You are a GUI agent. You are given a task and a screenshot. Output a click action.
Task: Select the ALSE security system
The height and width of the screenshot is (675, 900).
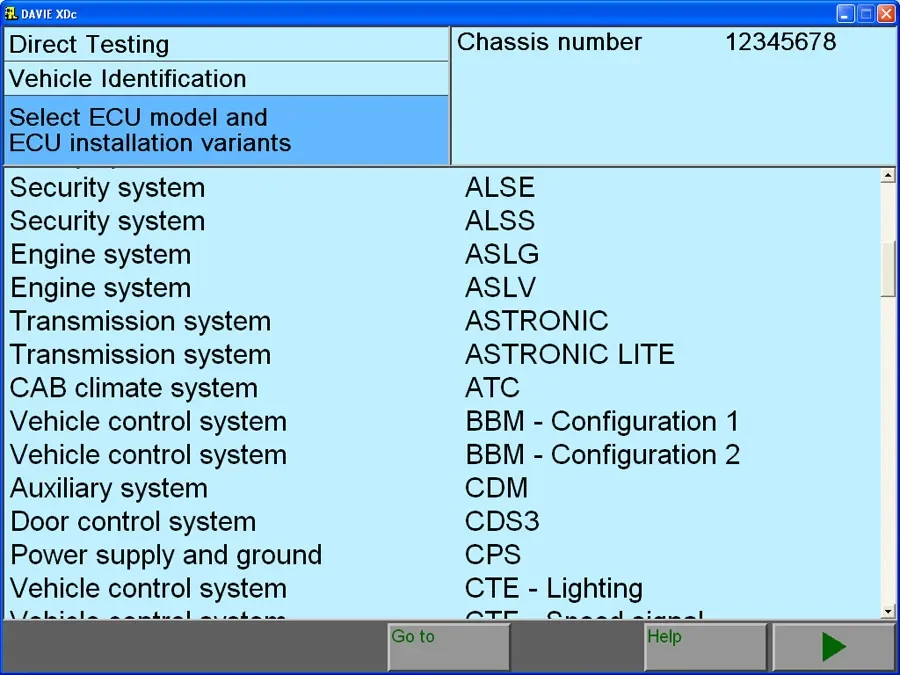click(x=499, y=187)
